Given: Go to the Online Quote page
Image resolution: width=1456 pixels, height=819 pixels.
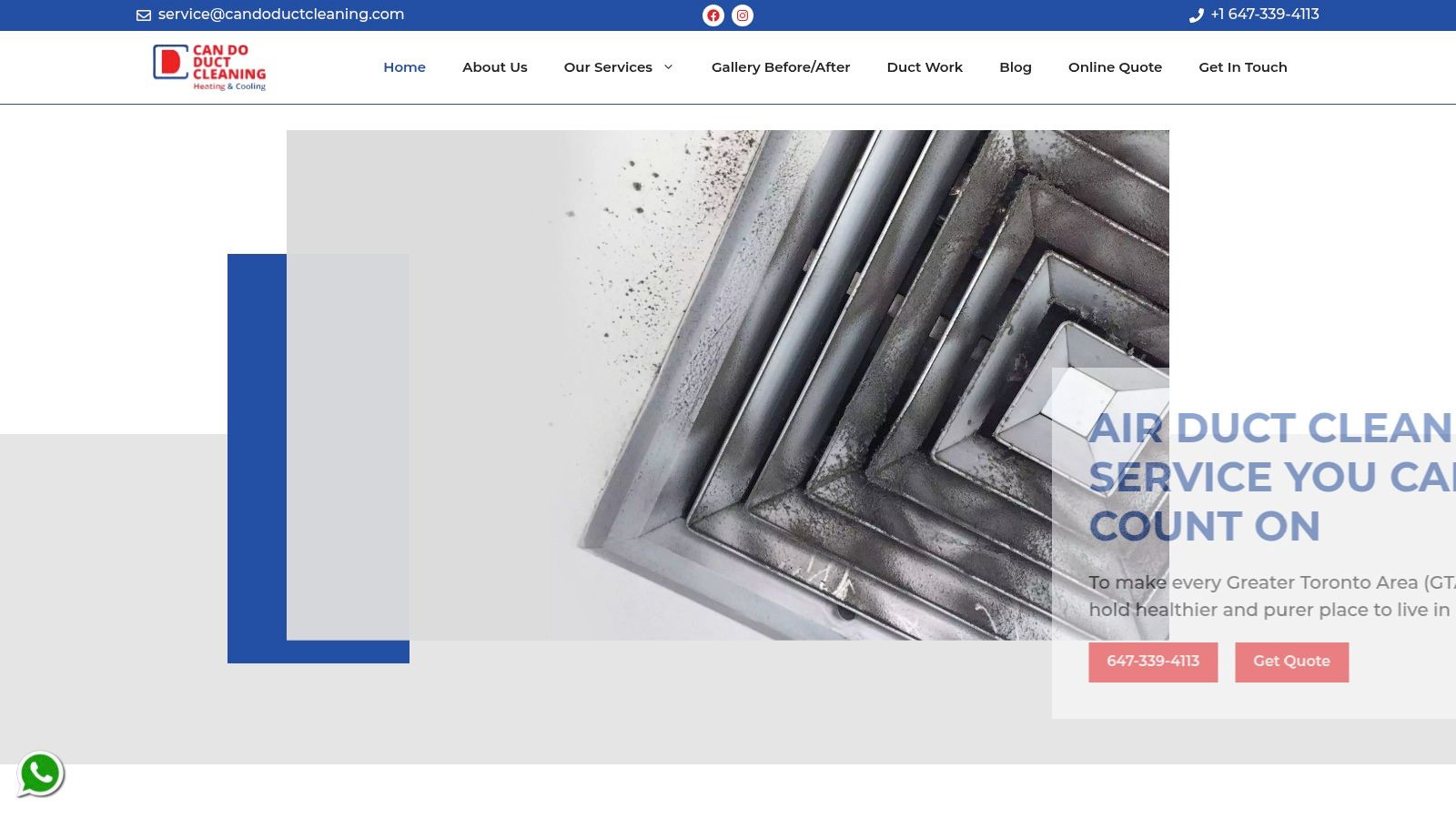Looking at the screenshot, I should (1115, 67).
